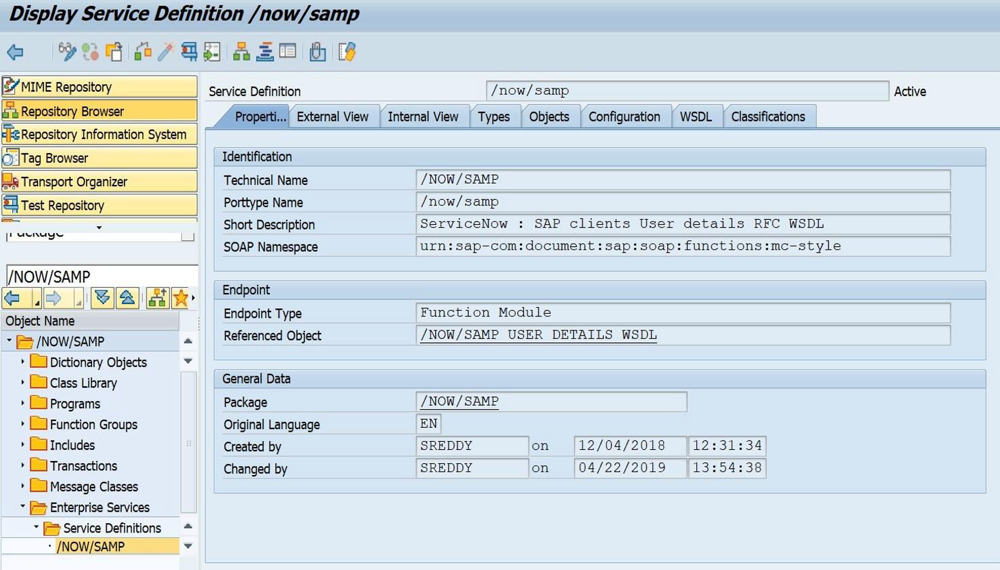Viewport: 1000px width, 570px height.
Task: Show more navigator toolbar buttons arrow
Action: (193, 298)
